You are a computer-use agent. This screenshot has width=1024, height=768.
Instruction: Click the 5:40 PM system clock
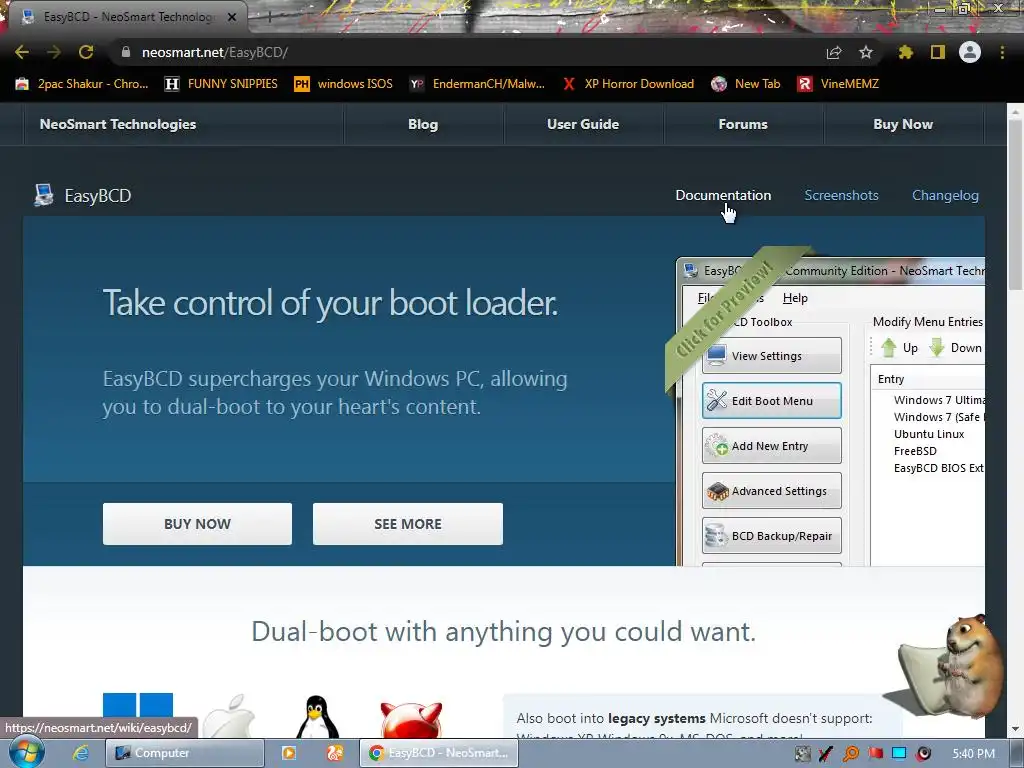pos(973,754)
